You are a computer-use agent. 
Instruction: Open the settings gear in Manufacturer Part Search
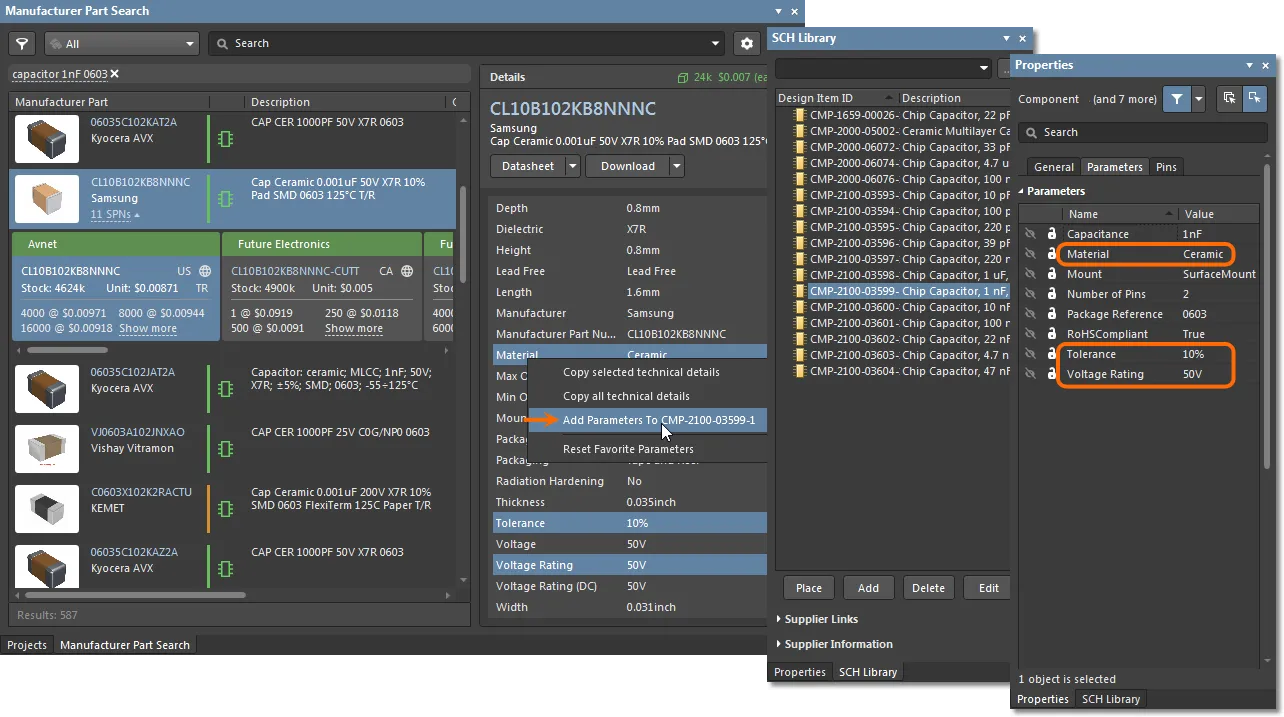click(746, 44)
